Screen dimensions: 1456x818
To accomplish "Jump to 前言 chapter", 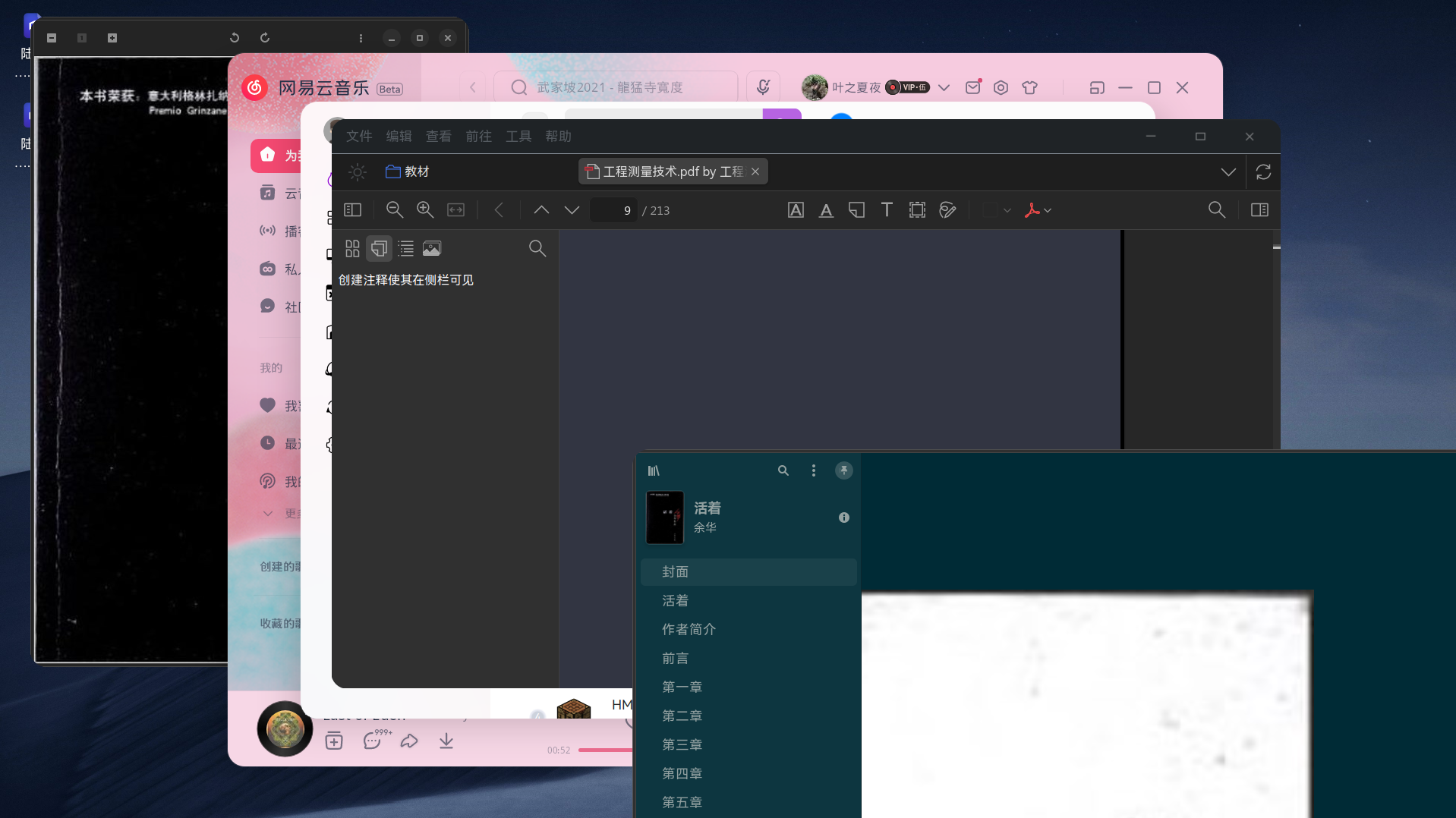I will pos(748,659).
